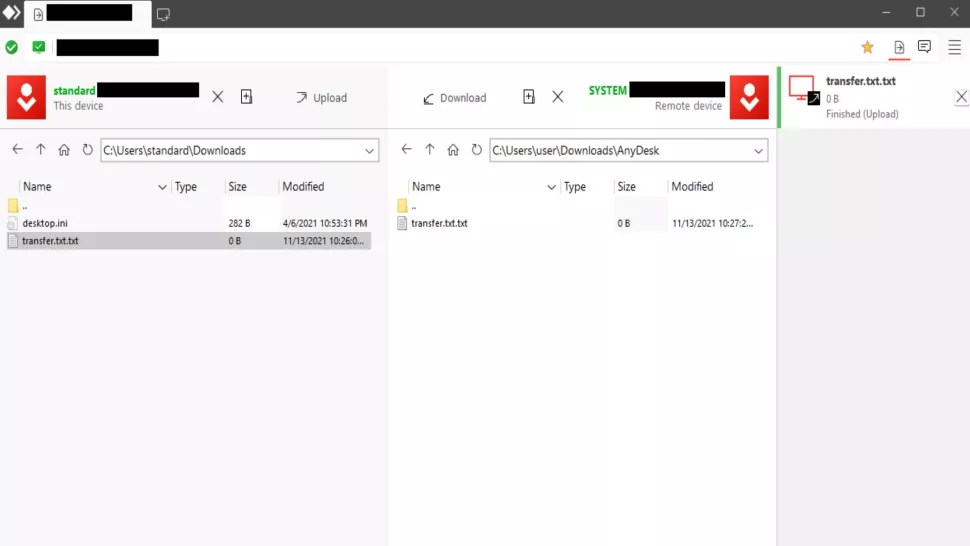Select the file transfer session tab
Image resolution: width=970 pixels, height=546 pixels.
(x=88, y=14)
